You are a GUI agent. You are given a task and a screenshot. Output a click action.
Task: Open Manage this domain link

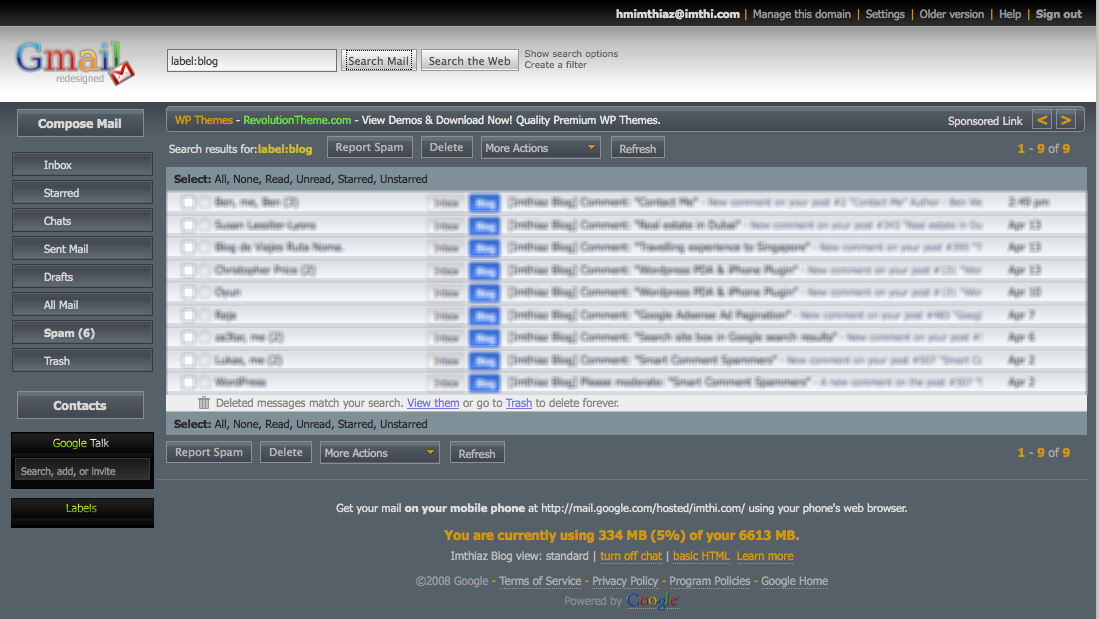pos(801,14)
